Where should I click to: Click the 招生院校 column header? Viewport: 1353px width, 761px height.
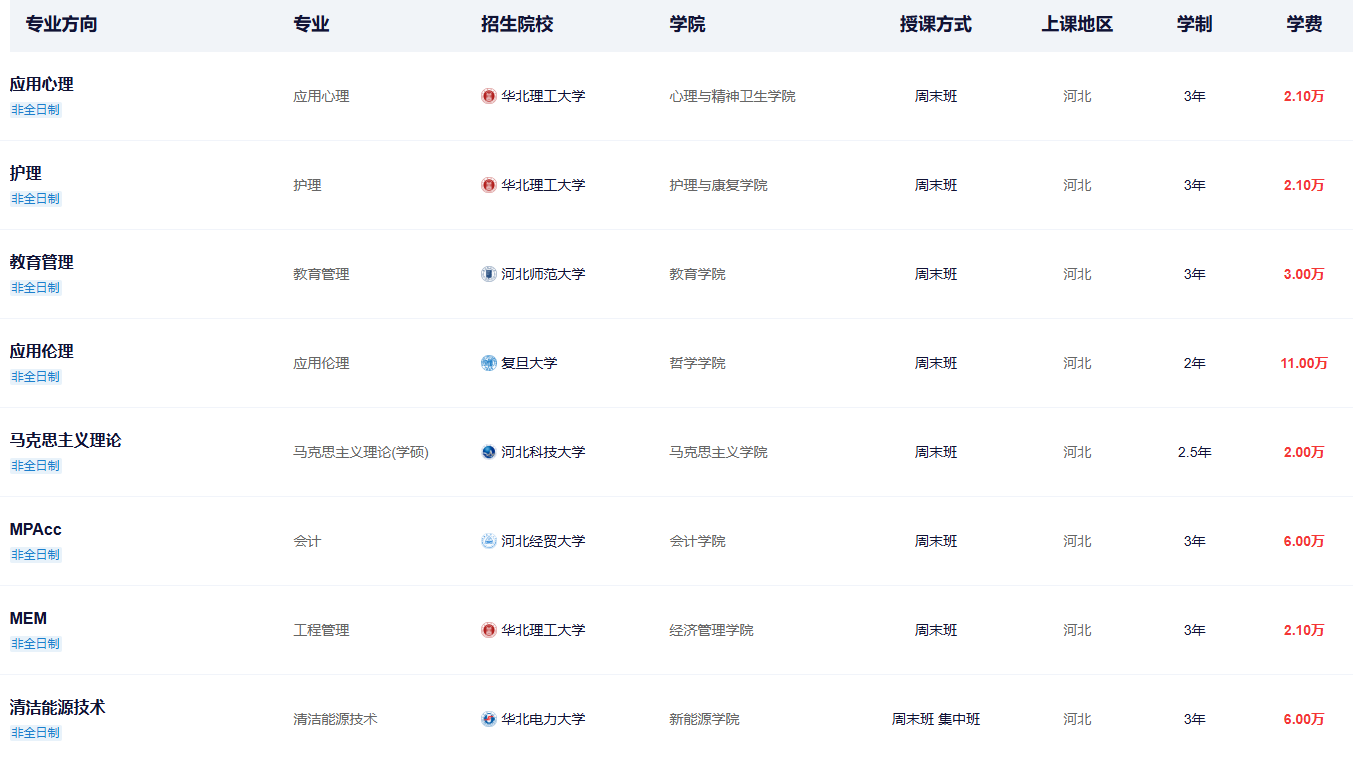coord(517,24)
